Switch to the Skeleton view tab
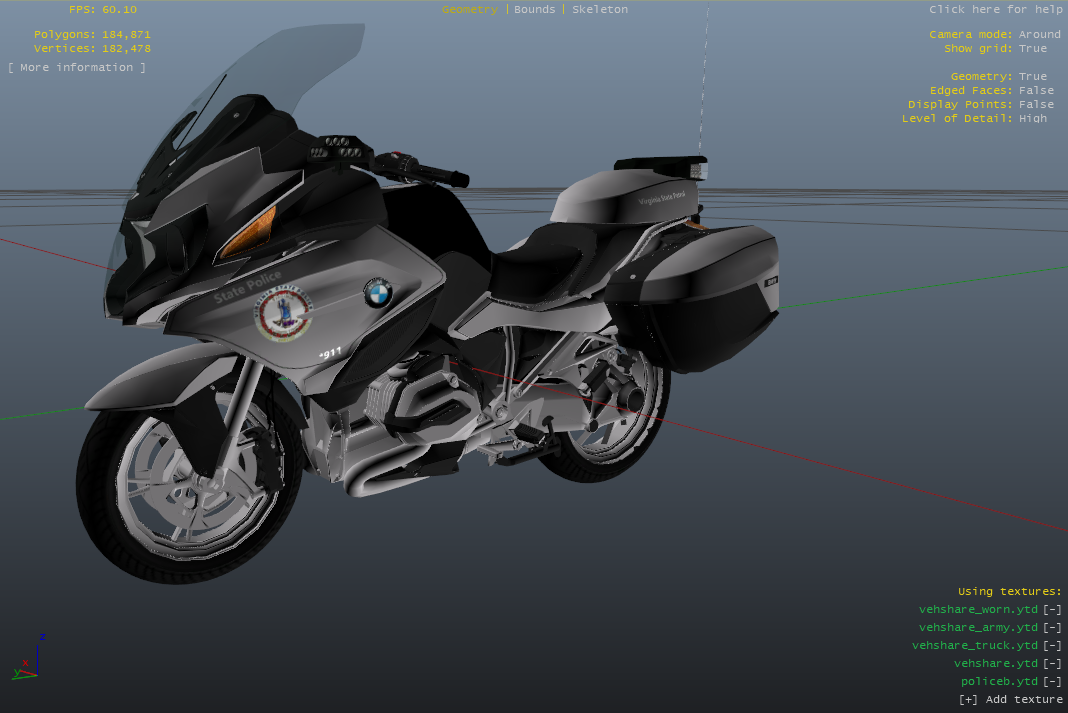1068x713 pixels. (x=600, y=10)
